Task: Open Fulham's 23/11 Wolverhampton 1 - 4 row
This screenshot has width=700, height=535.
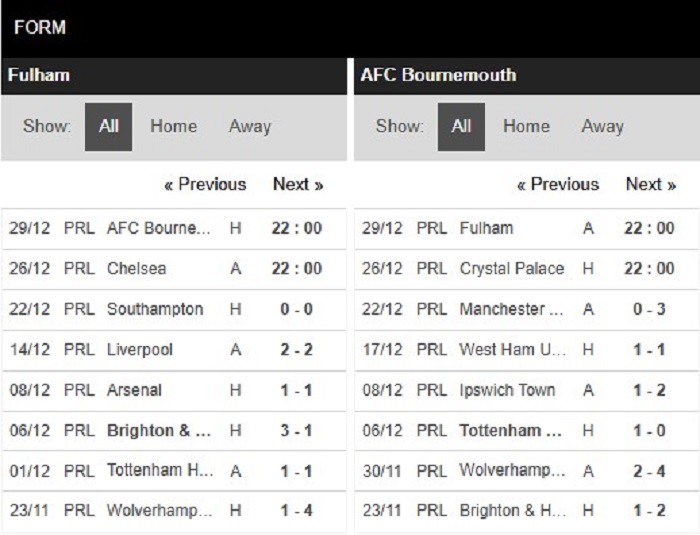Action: 174,511
